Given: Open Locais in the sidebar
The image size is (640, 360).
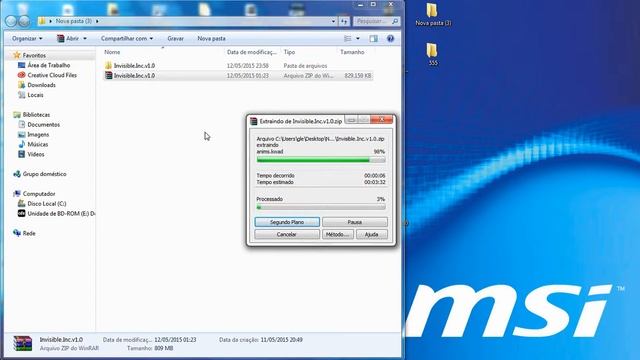Looking at the screenshot, I should coord(36,95).
